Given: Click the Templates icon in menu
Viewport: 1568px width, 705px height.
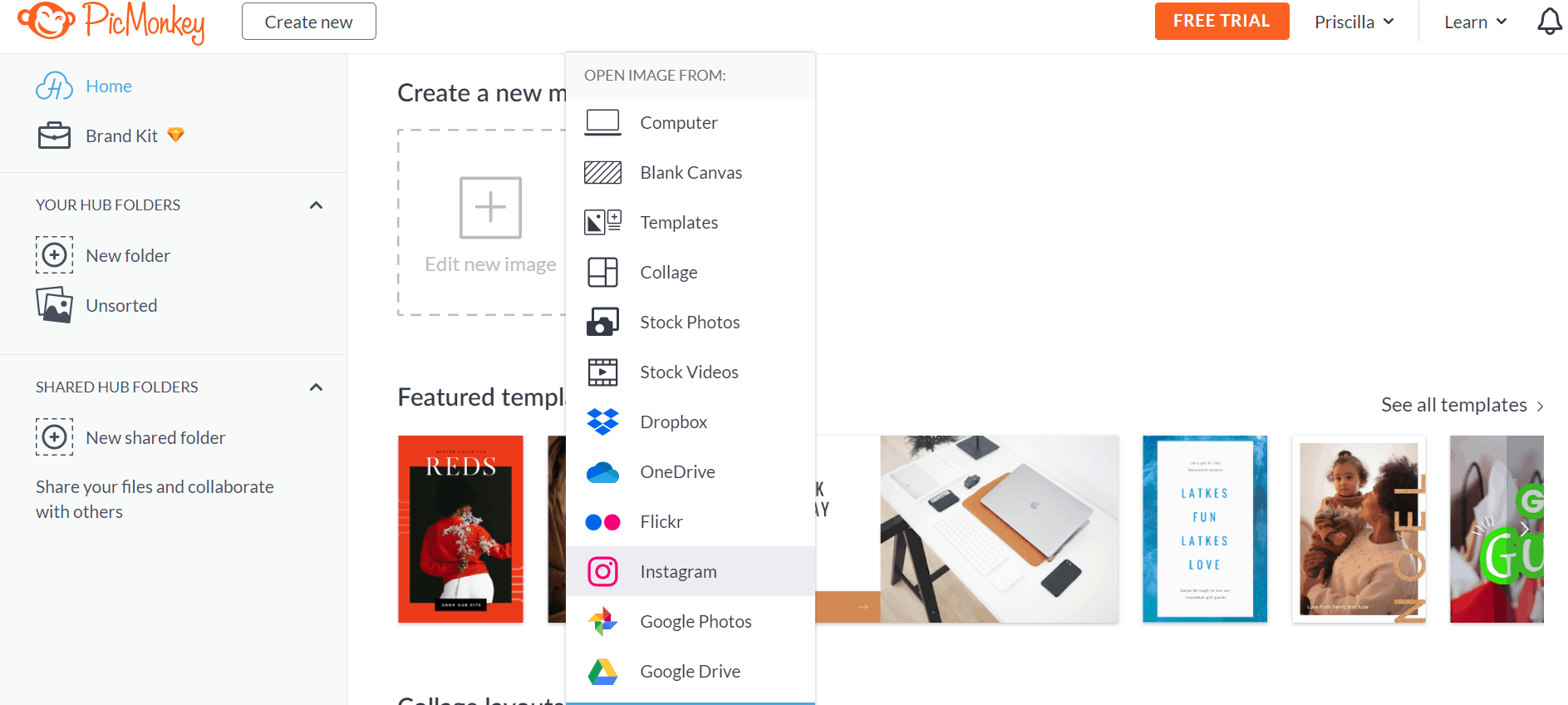Looking at the screenshot, I should [602, 222].
